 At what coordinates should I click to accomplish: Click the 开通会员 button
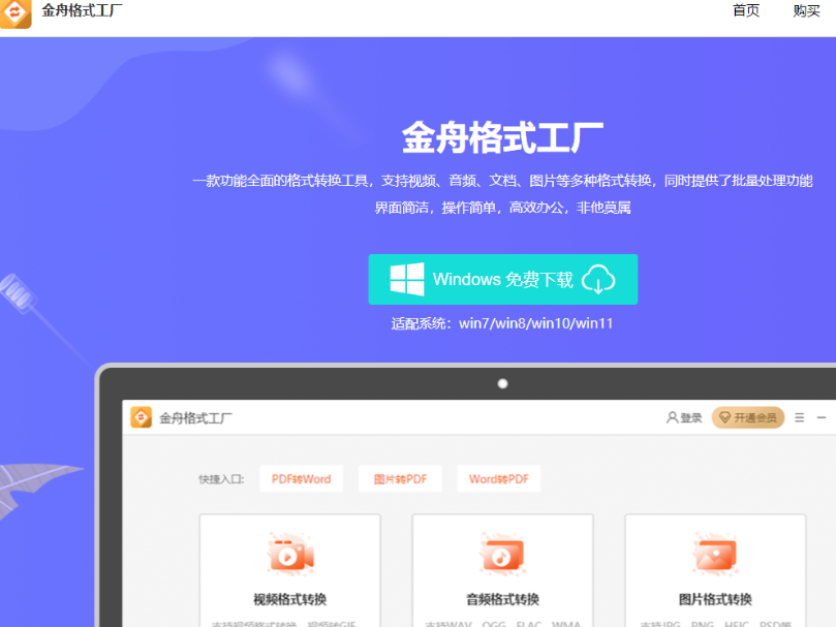coord(748,417)
